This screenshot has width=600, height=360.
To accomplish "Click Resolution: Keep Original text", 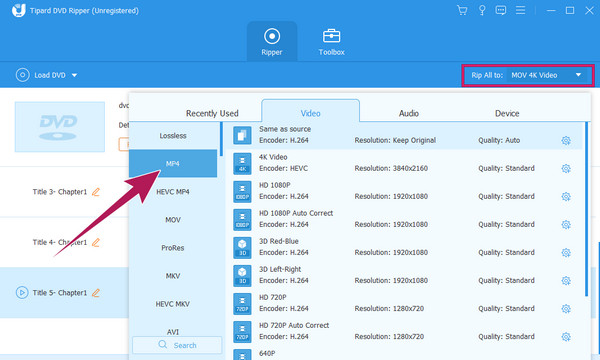I will click(x=395, y=140).
